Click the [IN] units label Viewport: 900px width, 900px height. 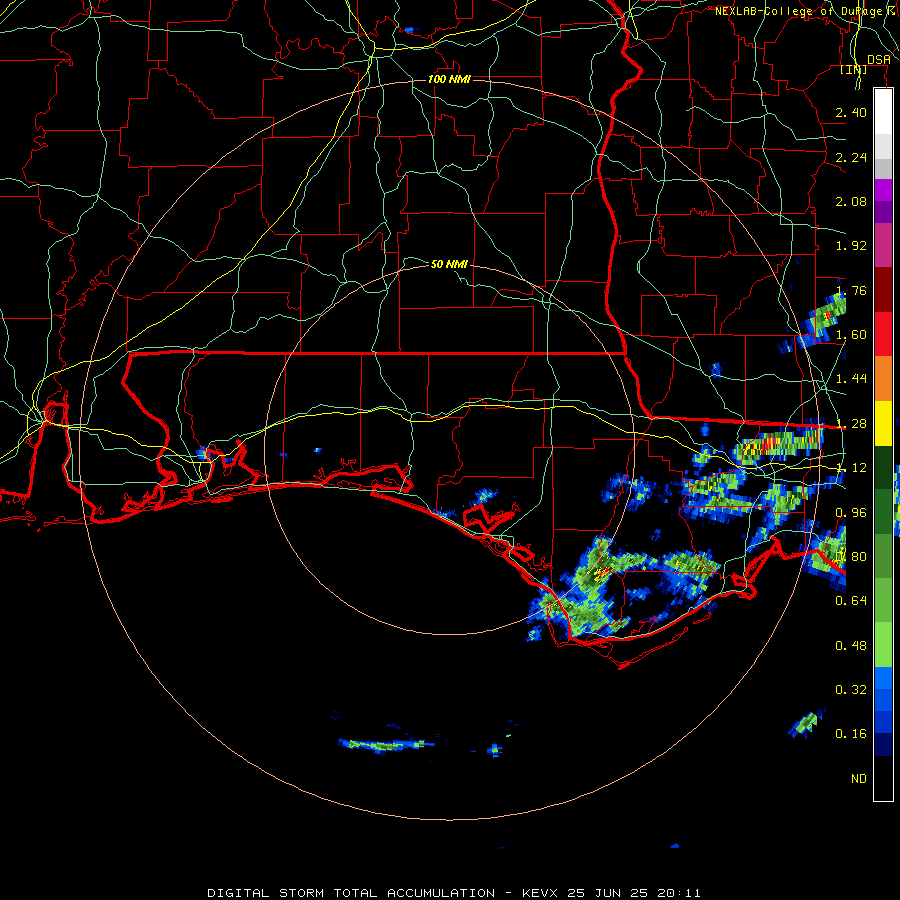pos(854,69)
